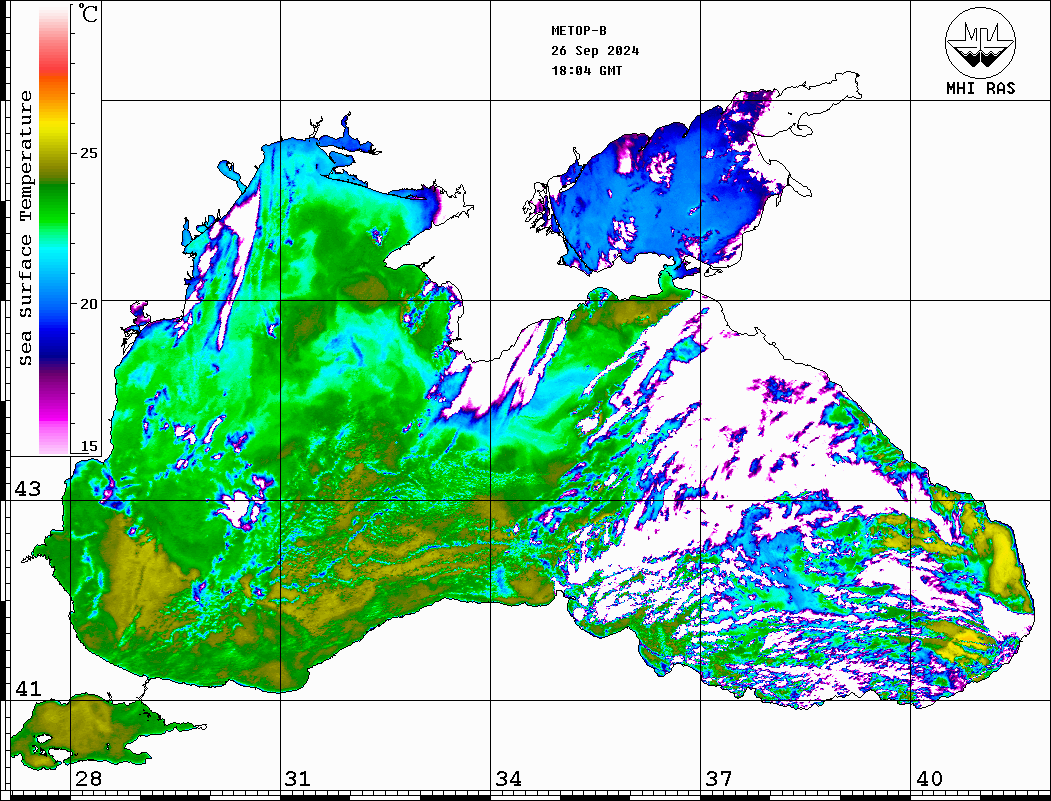The height and width of the screenshot is (801, 1051).
Task: Click the longitude 37 axis label
Action: click(x=719, y=779)
